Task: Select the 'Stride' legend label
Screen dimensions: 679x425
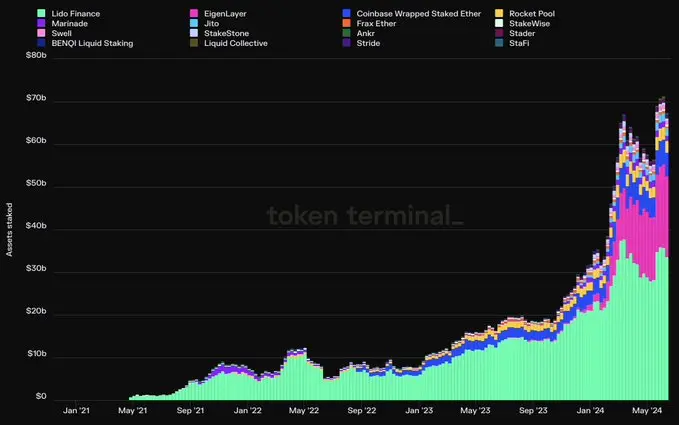Action: pyautogui.click(x=368, y=43)
